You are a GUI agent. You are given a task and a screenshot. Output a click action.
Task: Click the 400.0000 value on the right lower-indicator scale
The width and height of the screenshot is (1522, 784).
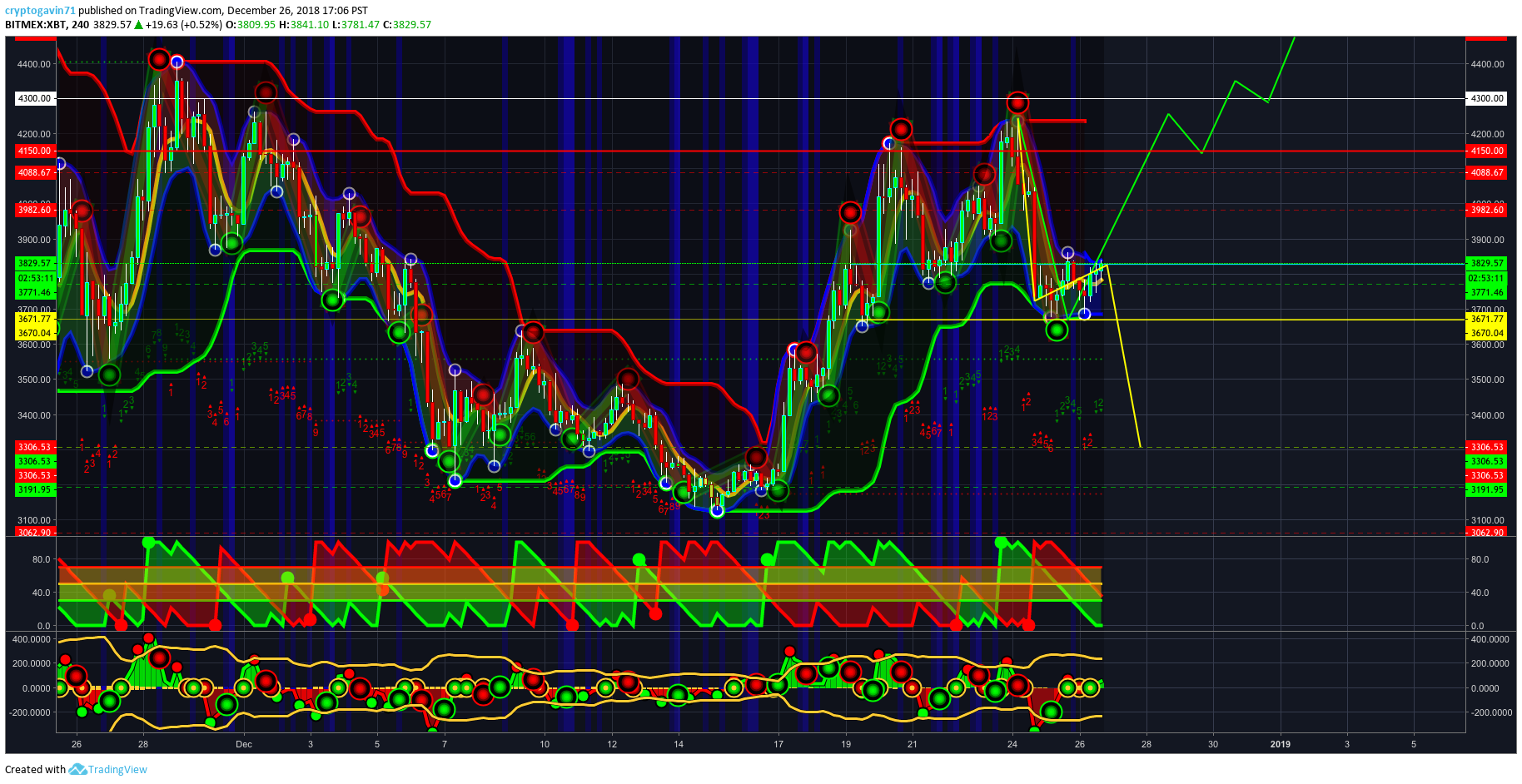tap(1490, 640)
